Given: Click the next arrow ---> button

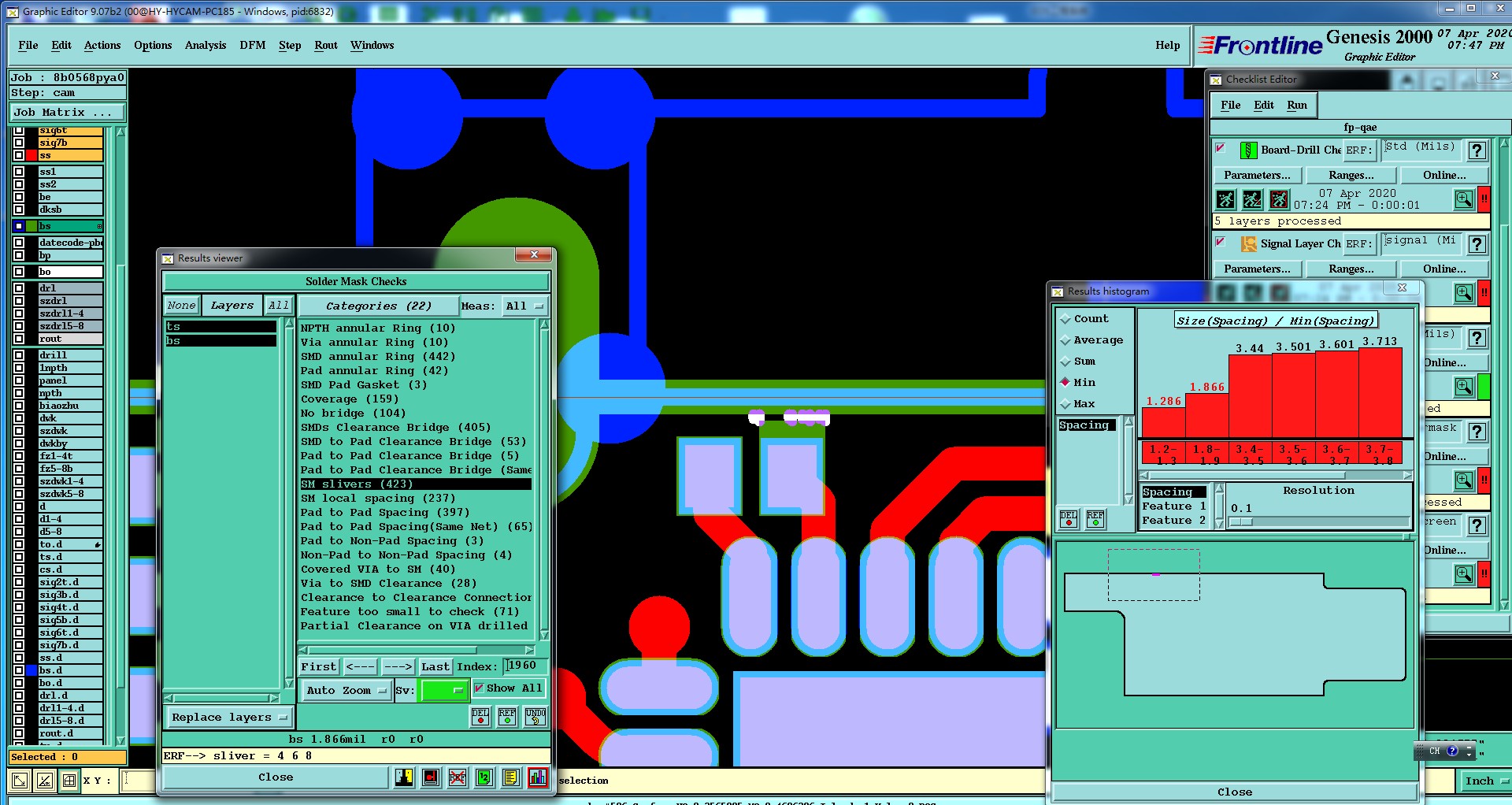Looking at the screenshot, I should click(398, 666).
